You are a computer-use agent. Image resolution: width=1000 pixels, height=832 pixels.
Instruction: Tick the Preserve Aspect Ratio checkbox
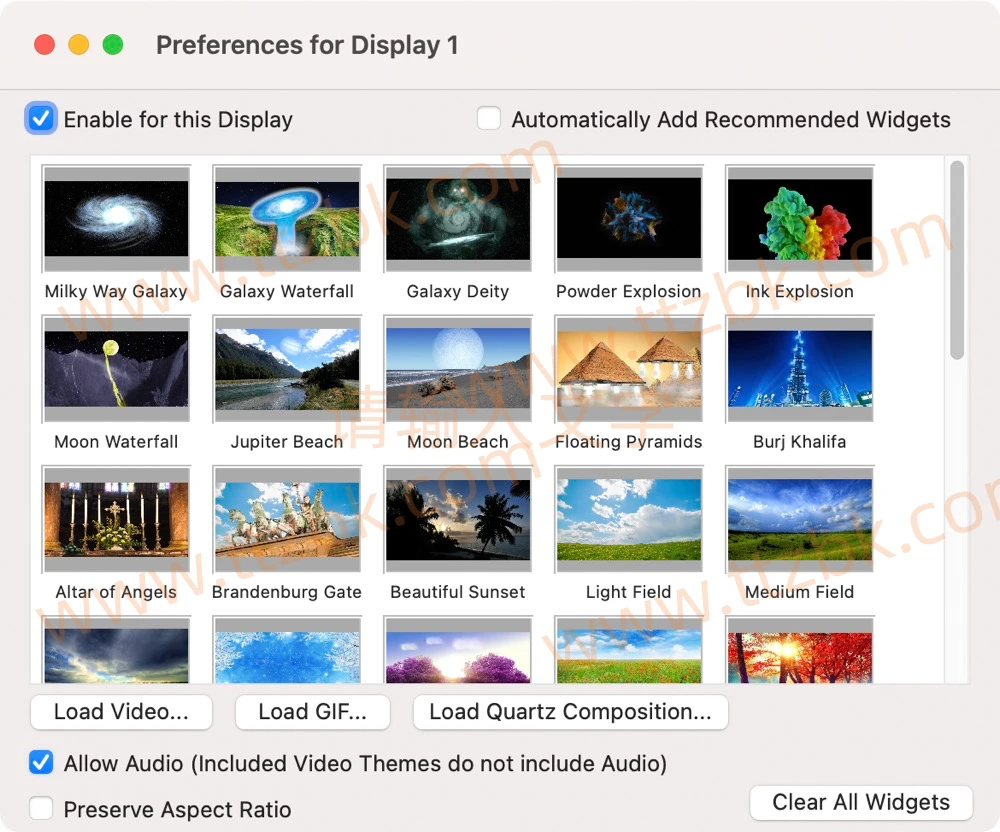41,808
